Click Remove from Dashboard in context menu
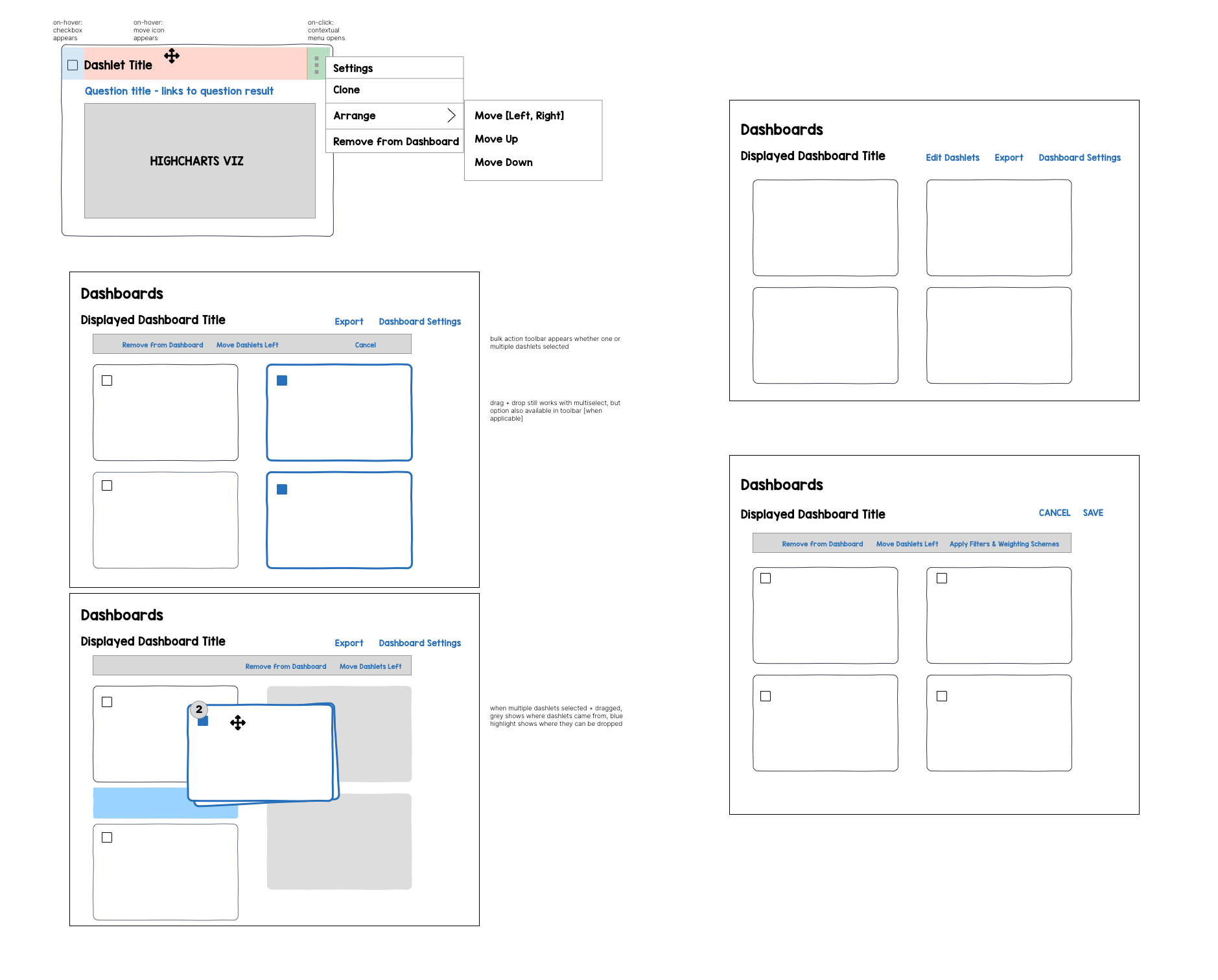The height and width of the screenshot is (980, 1218). tap(395, 142)
